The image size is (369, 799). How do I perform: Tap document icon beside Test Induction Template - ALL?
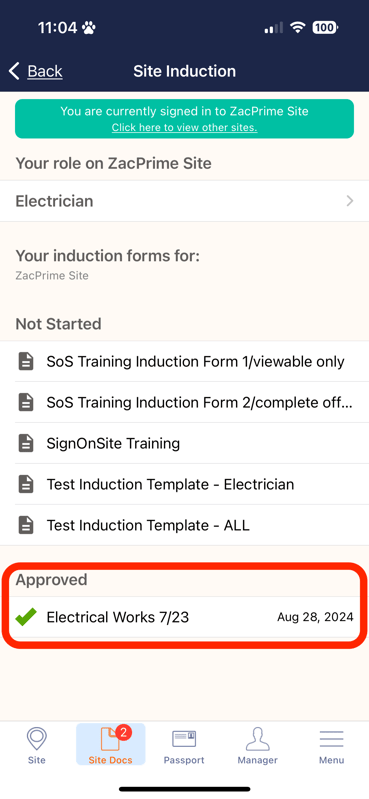click(26, 525)
